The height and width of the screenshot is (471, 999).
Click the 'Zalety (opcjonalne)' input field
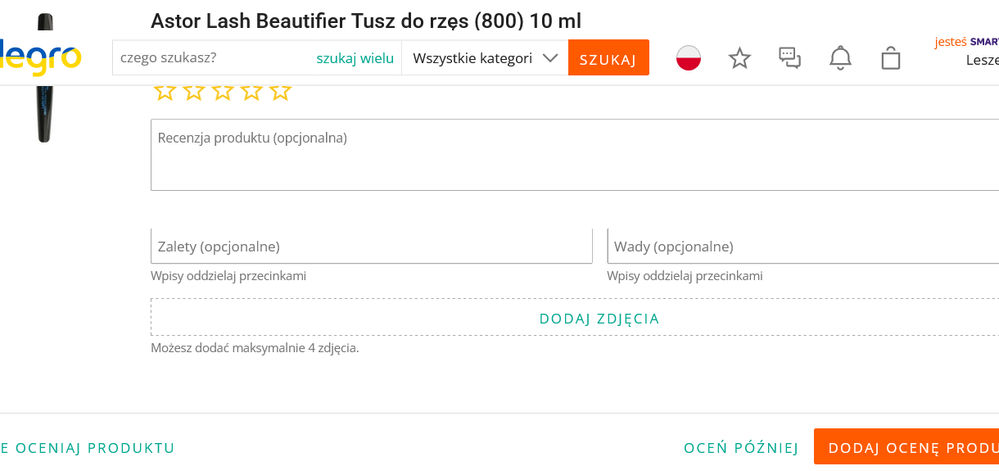click(x=371, y=246)
